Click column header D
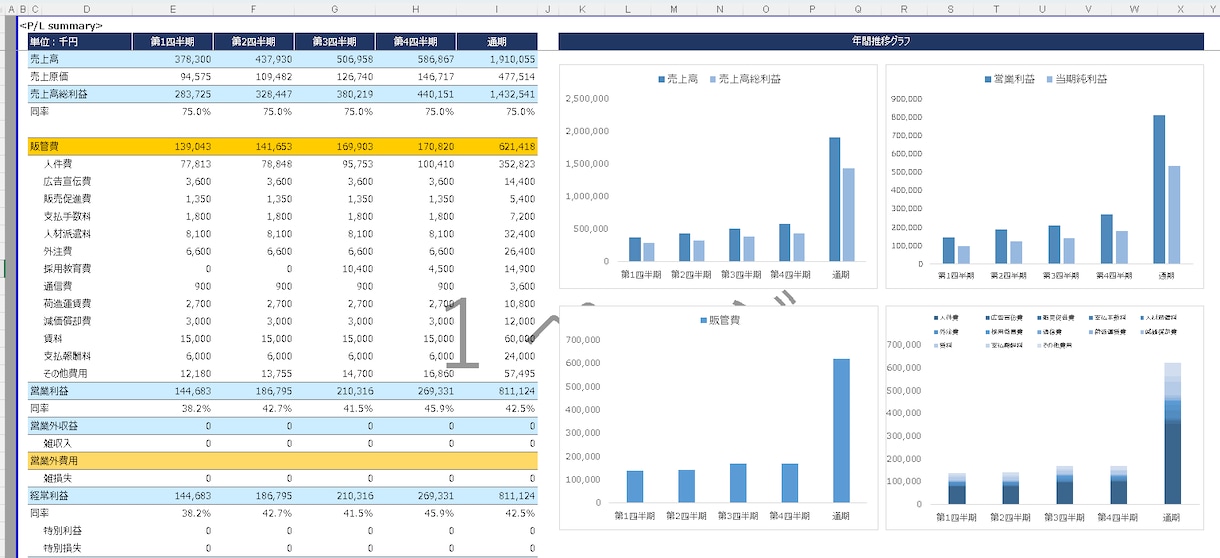Screen dimensions: 1220x558 tap(87, 9)
